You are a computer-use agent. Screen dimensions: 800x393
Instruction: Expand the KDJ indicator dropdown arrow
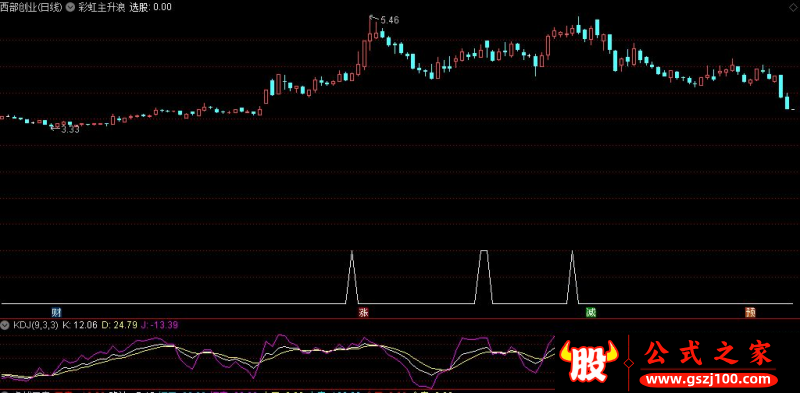pos(6,325)
